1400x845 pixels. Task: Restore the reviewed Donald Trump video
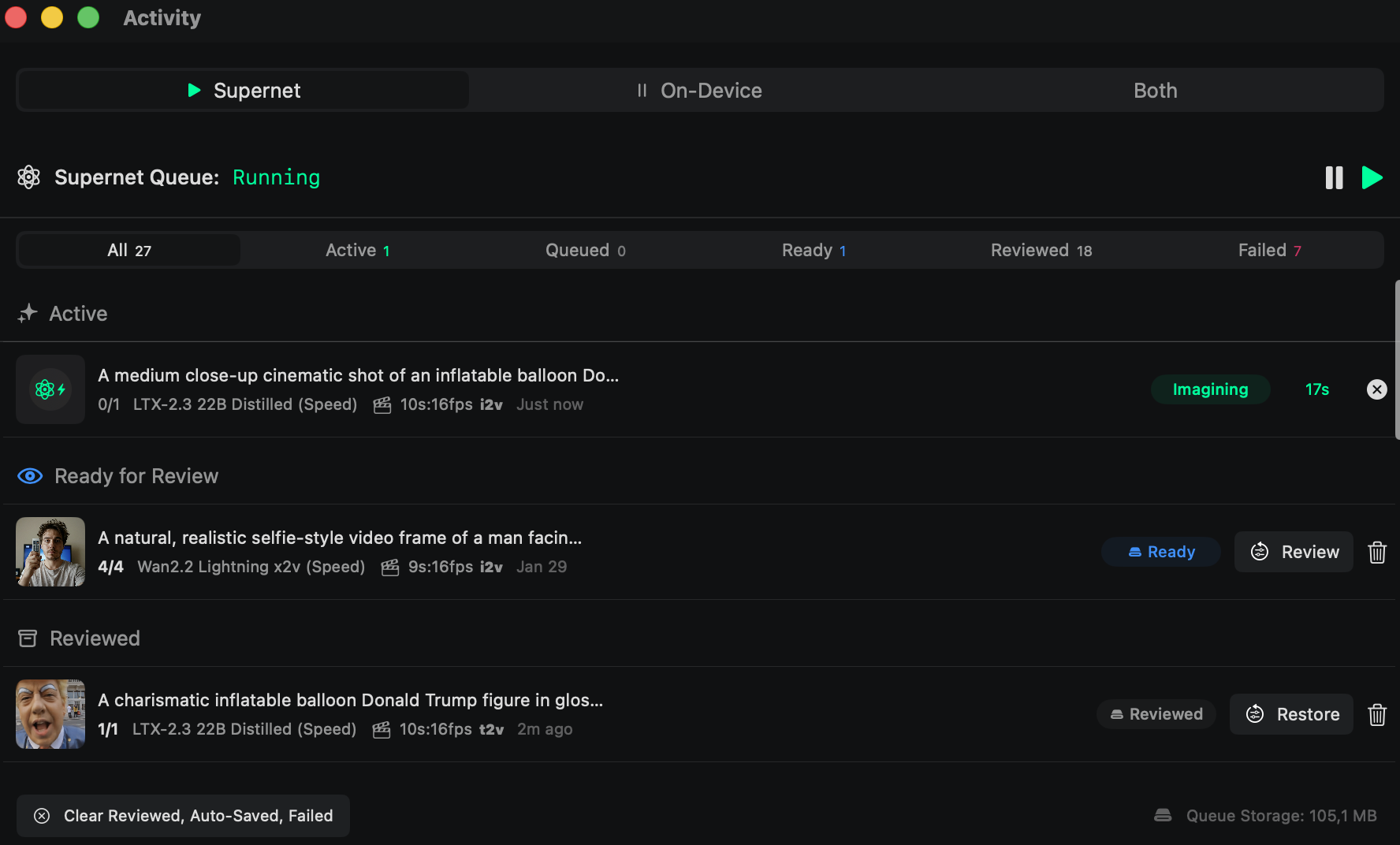coord(1291,714)
